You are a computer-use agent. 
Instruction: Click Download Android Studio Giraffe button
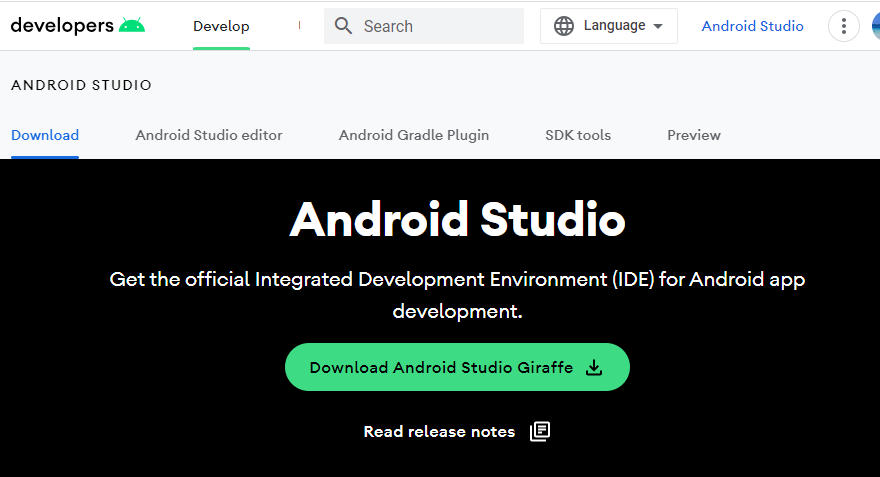click(457, 367)
